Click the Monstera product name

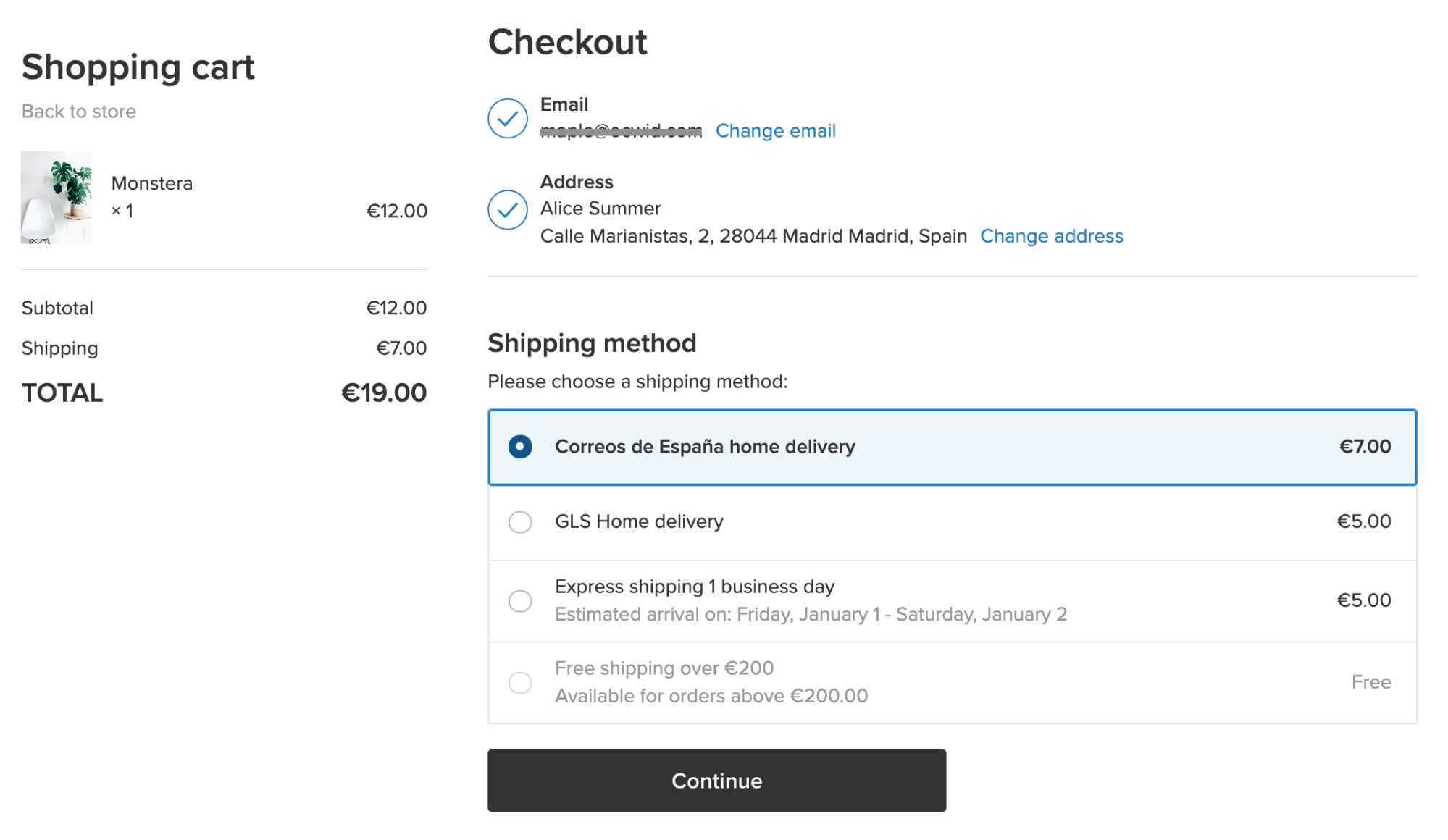pos(152,183)
